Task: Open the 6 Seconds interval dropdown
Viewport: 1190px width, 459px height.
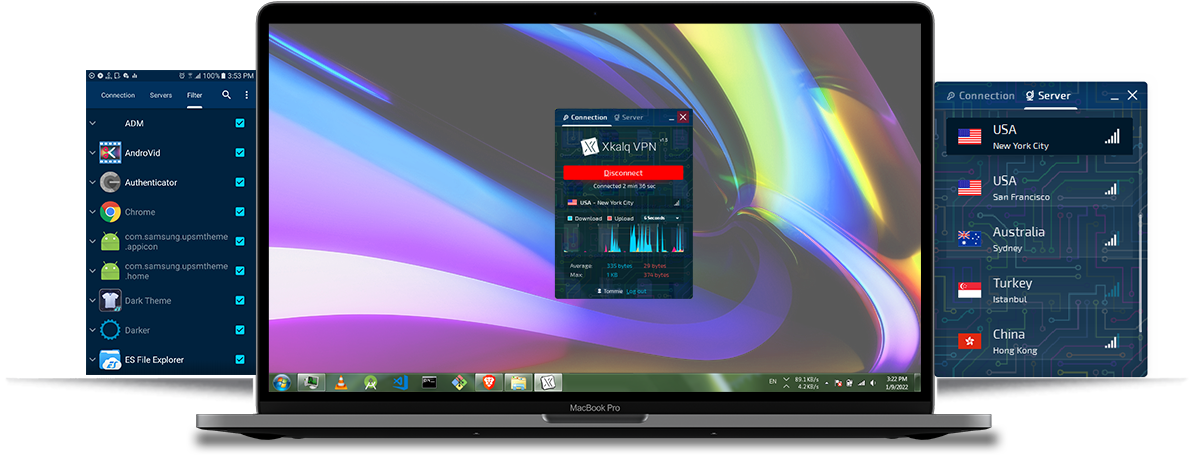Action: [x=661, y=218]
